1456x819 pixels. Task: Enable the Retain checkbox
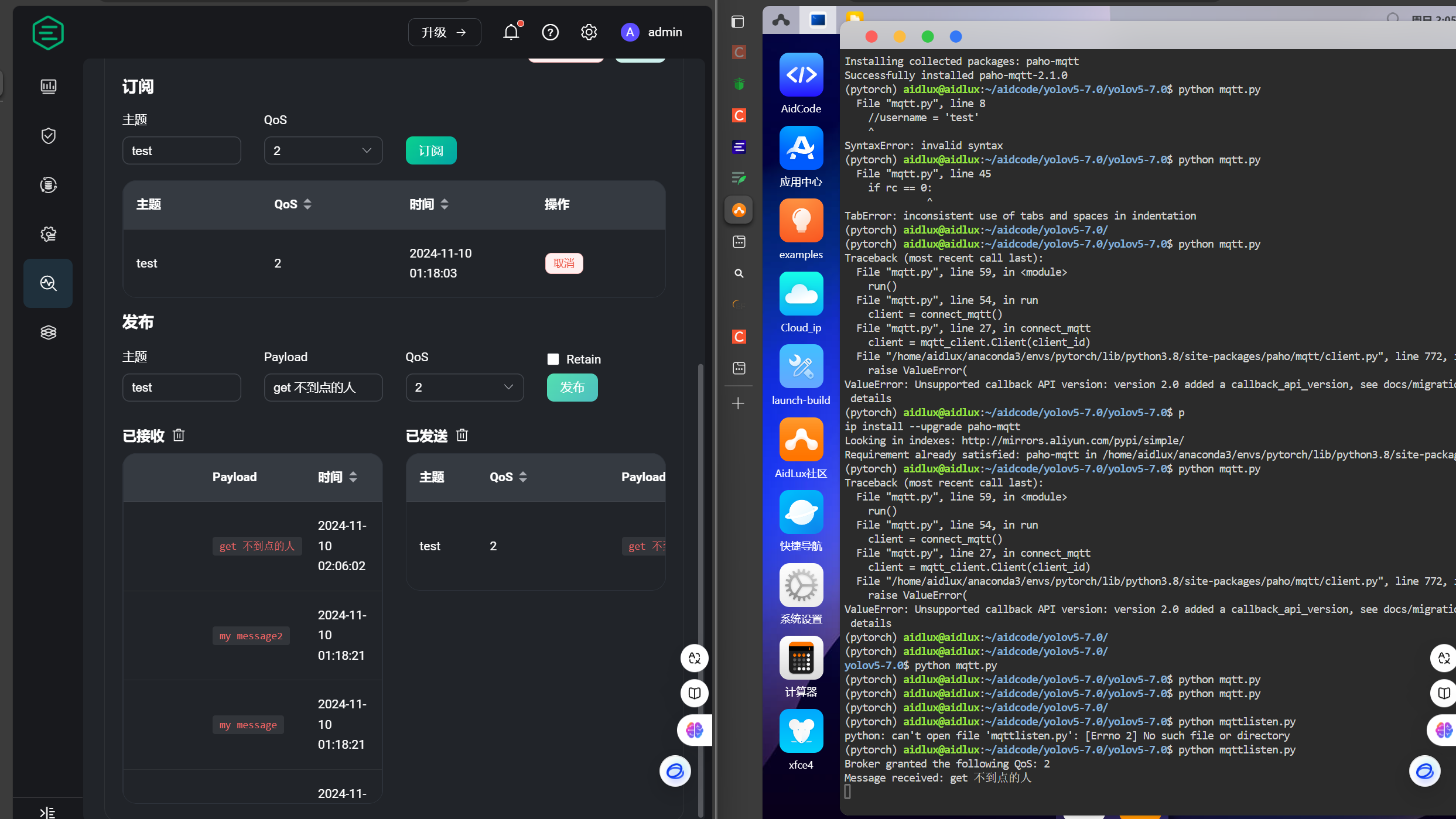(x=553, y=359)
